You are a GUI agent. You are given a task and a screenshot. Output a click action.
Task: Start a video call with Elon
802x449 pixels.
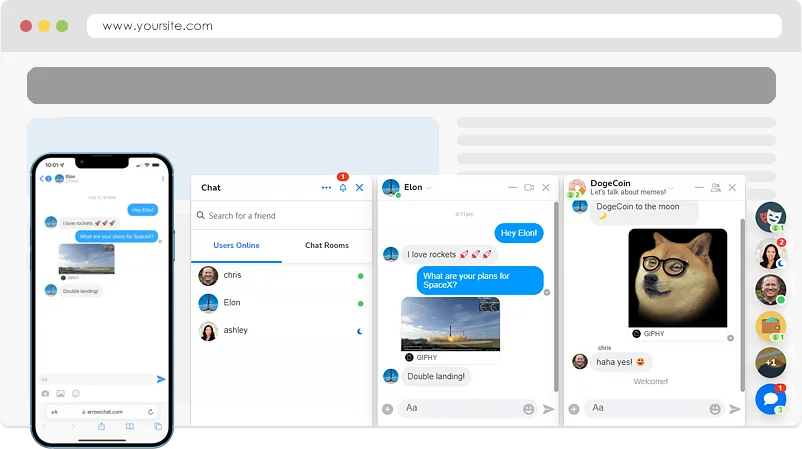[x=528, y=187]
